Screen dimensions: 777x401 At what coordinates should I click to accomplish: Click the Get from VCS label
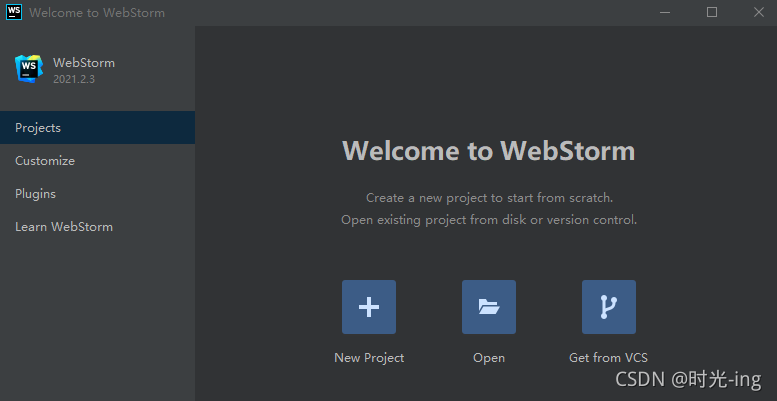click(x=609, y=357)
